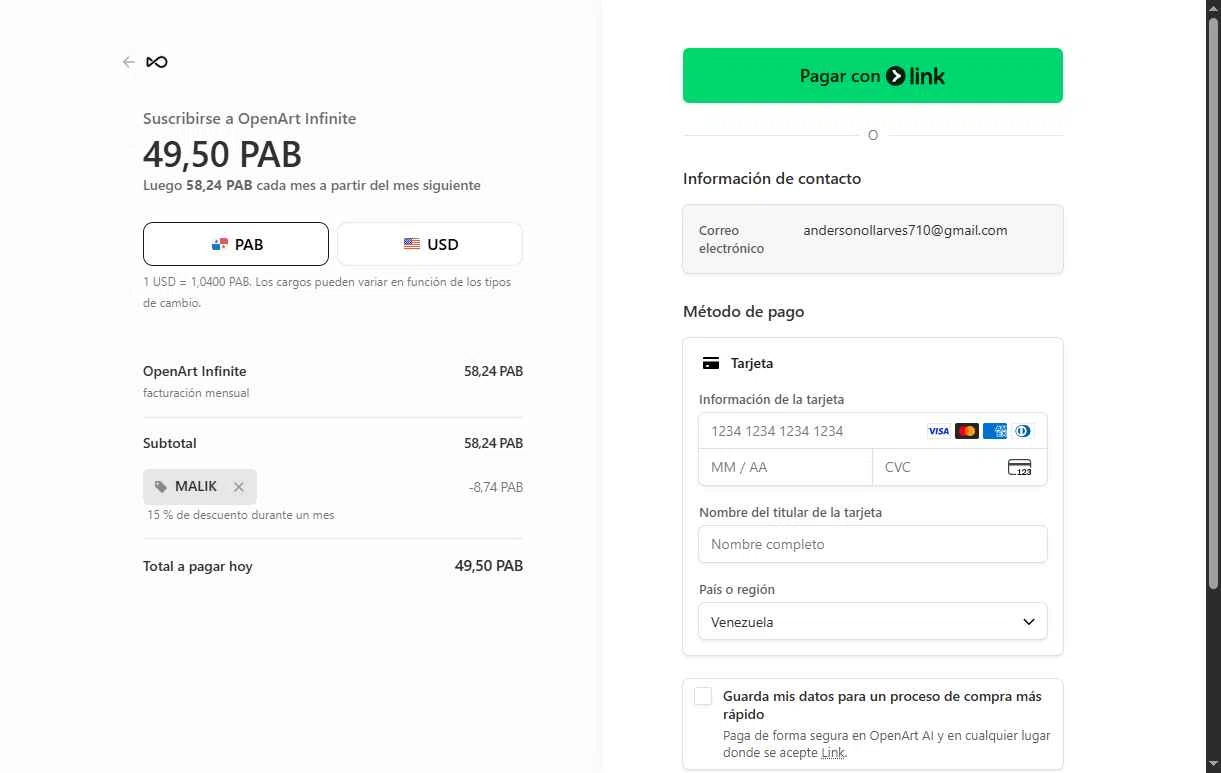Click the Tarjeta credit card icon
This screenshot has width=1221, height=773.
[x=711, y=363]
